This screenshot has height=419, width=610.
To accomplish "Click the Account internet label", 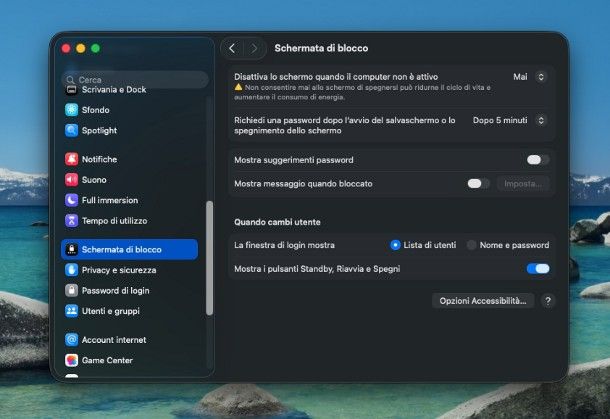I will 114,340.
